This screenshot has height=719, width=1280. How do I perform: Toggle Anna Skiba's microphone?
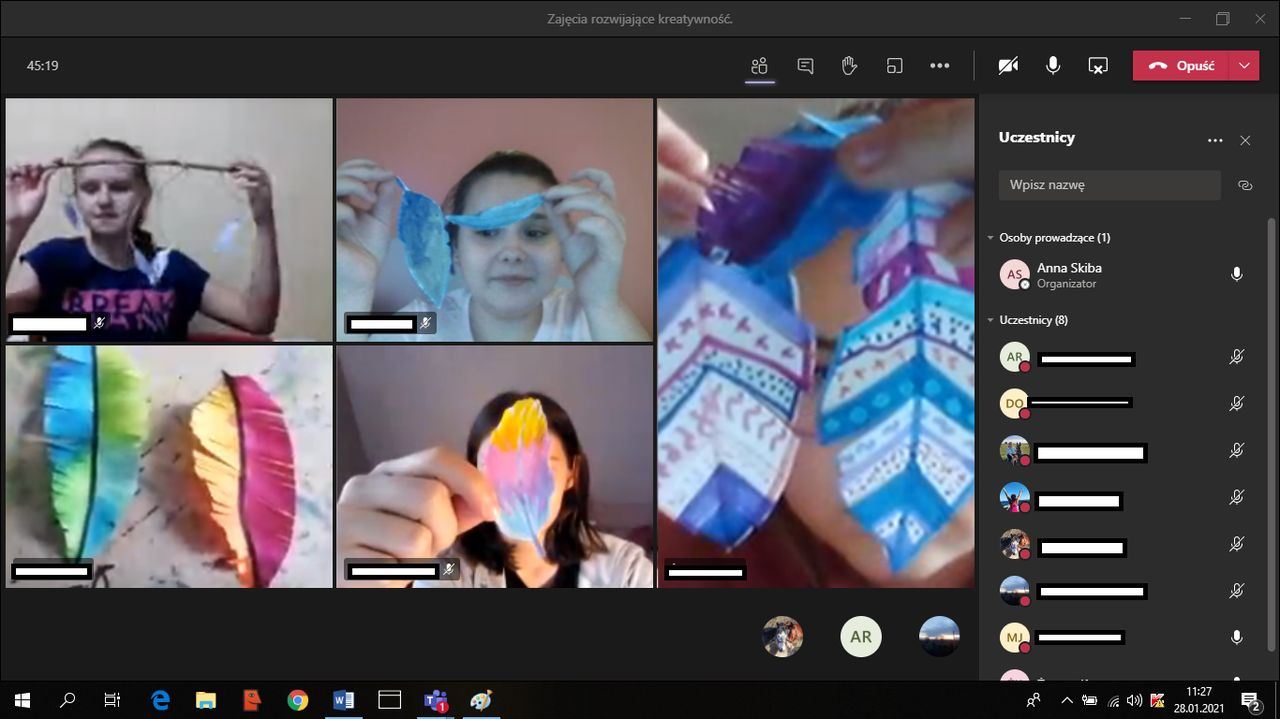point(1236,274)
